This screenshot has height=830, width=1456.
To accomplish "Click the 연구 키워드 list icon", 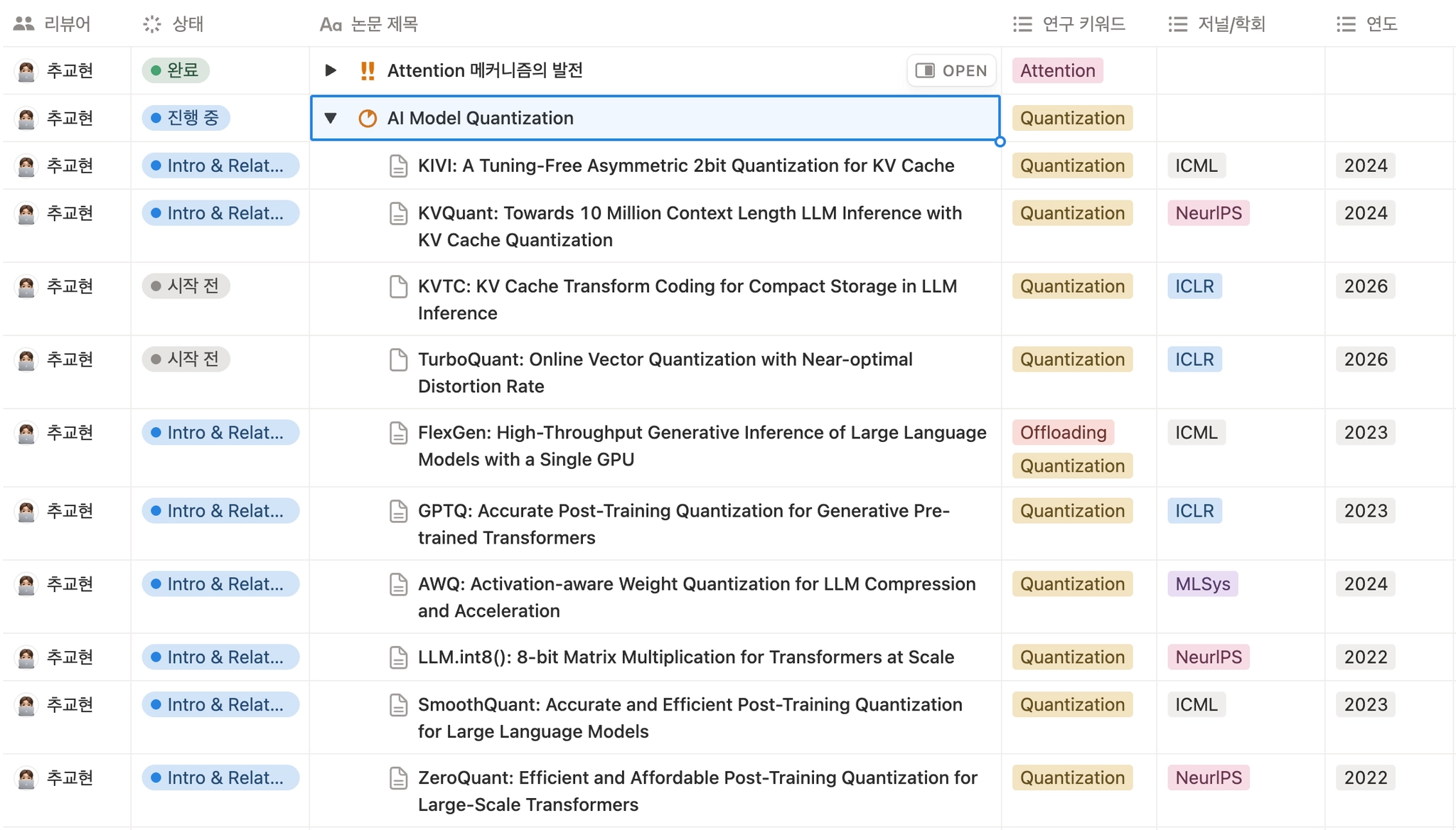I will (x=1022, y=24).
